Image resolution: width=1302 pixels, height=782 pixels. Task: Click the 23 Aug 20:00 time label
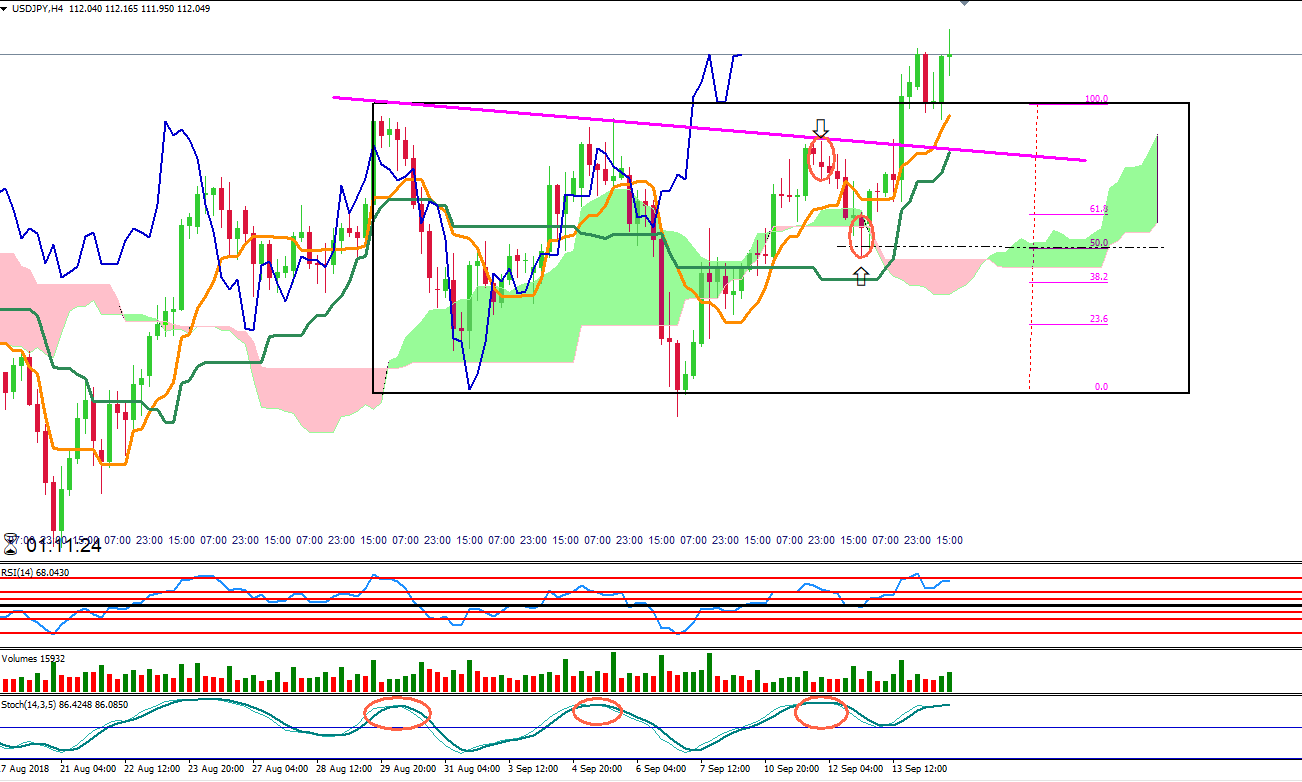point(217,769)
